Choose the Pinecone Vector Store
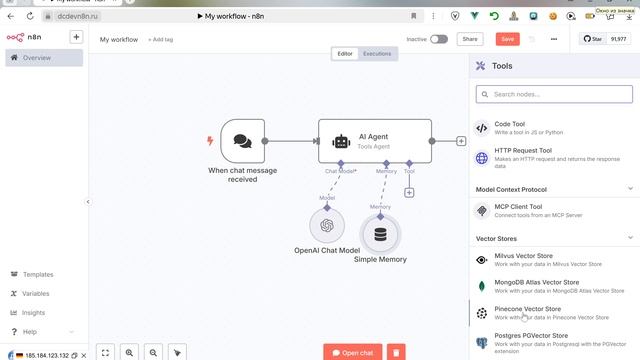Screen dimensions: 640x360 (555, 313)
